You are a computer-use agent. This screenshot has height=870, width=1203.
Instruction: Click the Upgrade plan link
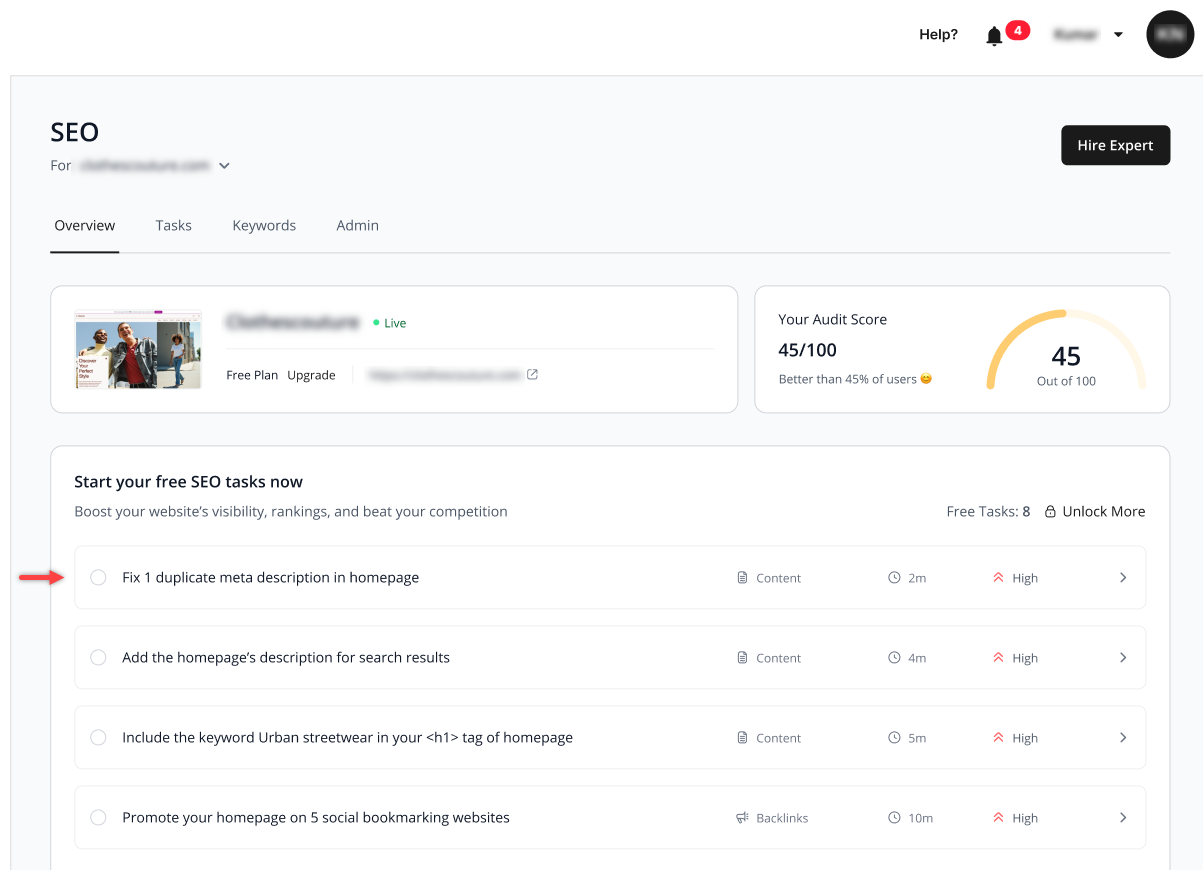(x=311, y=375)
